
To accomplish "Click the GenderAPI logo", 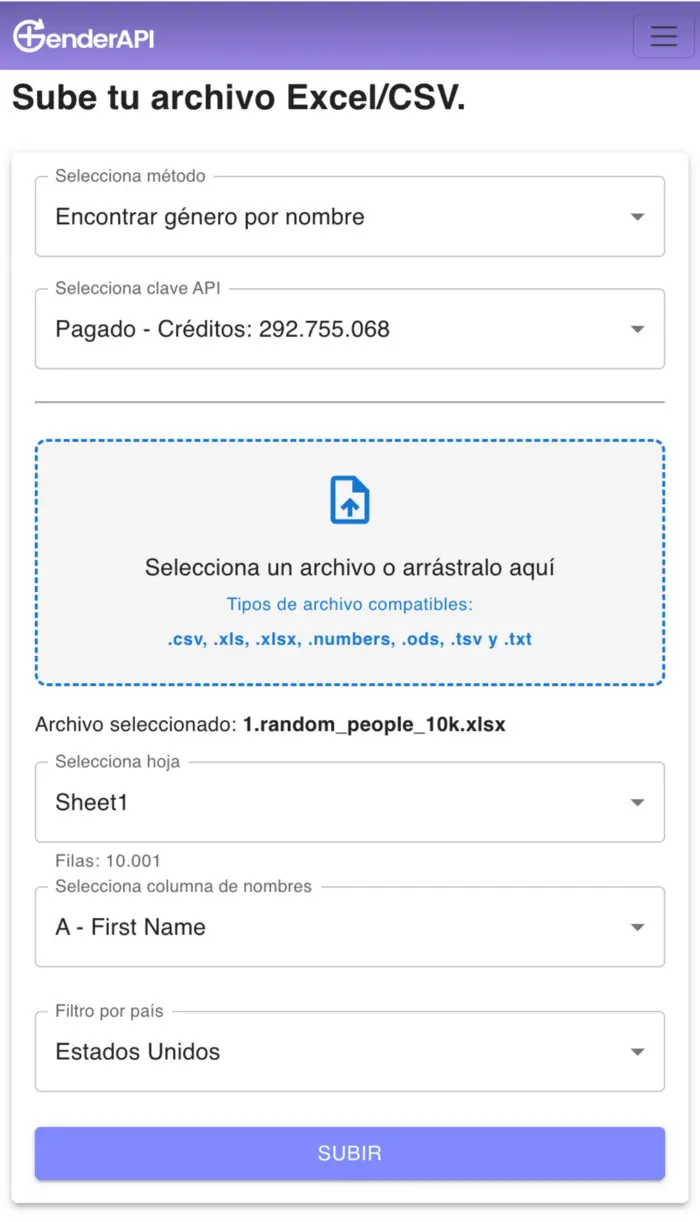I will (84, 37).
